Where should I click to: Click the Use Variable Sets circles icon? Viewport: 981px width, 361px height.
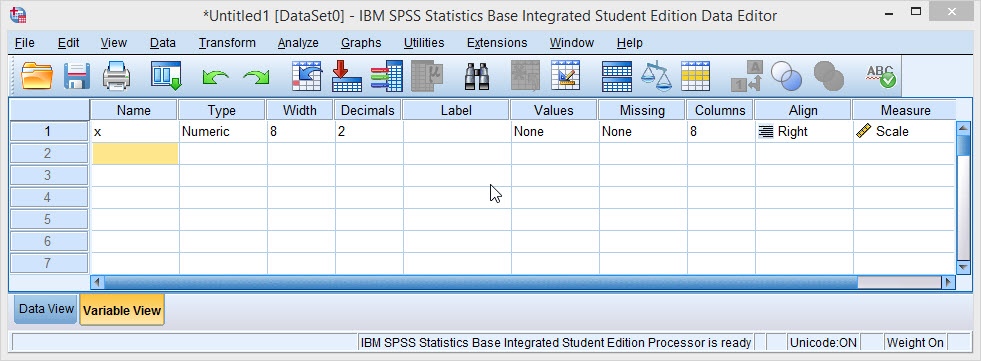(786, 76)
